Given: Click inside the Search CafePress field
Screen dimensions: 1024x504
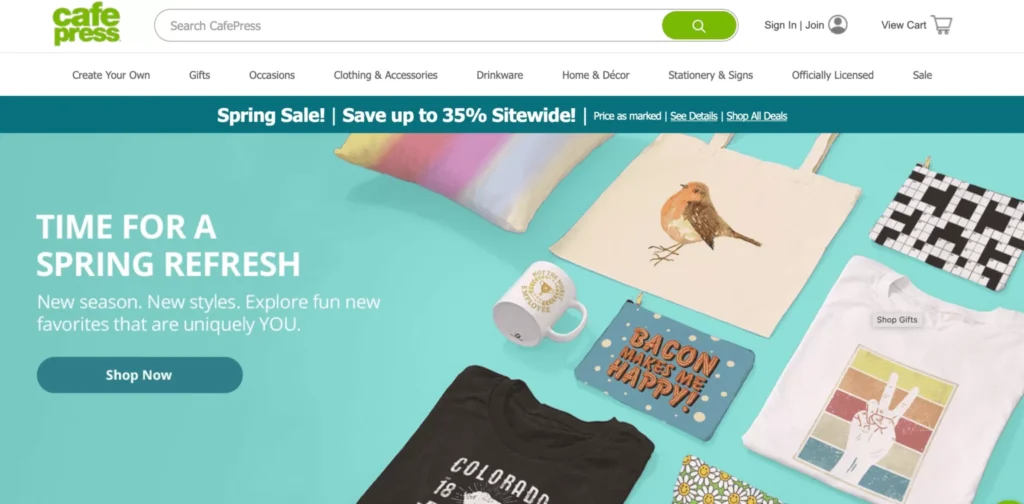Looking at the screenshot, I should pyautogui.click(x=408, y=26).
